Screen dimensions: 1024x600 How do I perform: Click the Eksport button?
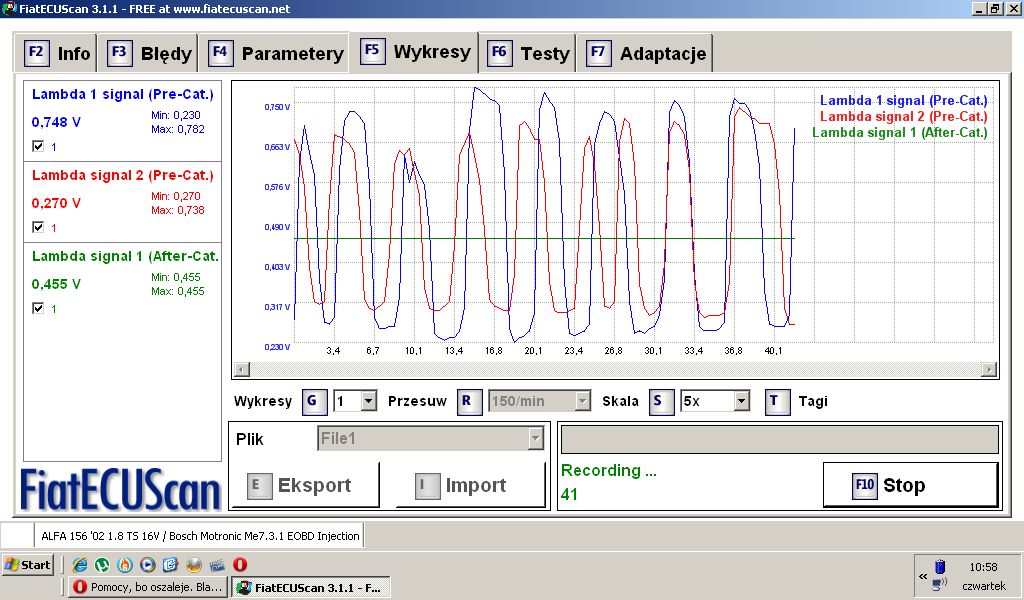point(313,485)
